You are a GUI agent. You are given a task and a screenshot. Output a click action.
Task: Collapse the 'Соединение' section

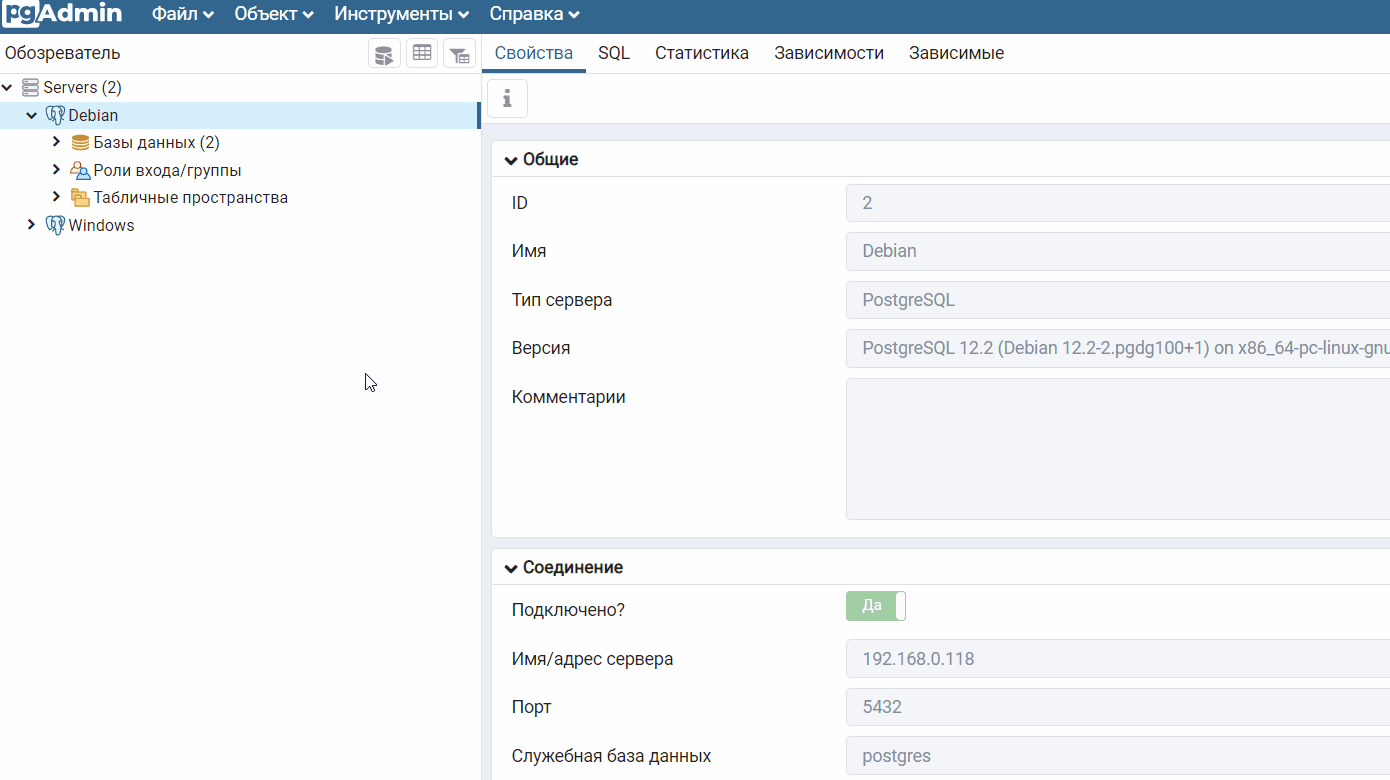coord(511,568)
